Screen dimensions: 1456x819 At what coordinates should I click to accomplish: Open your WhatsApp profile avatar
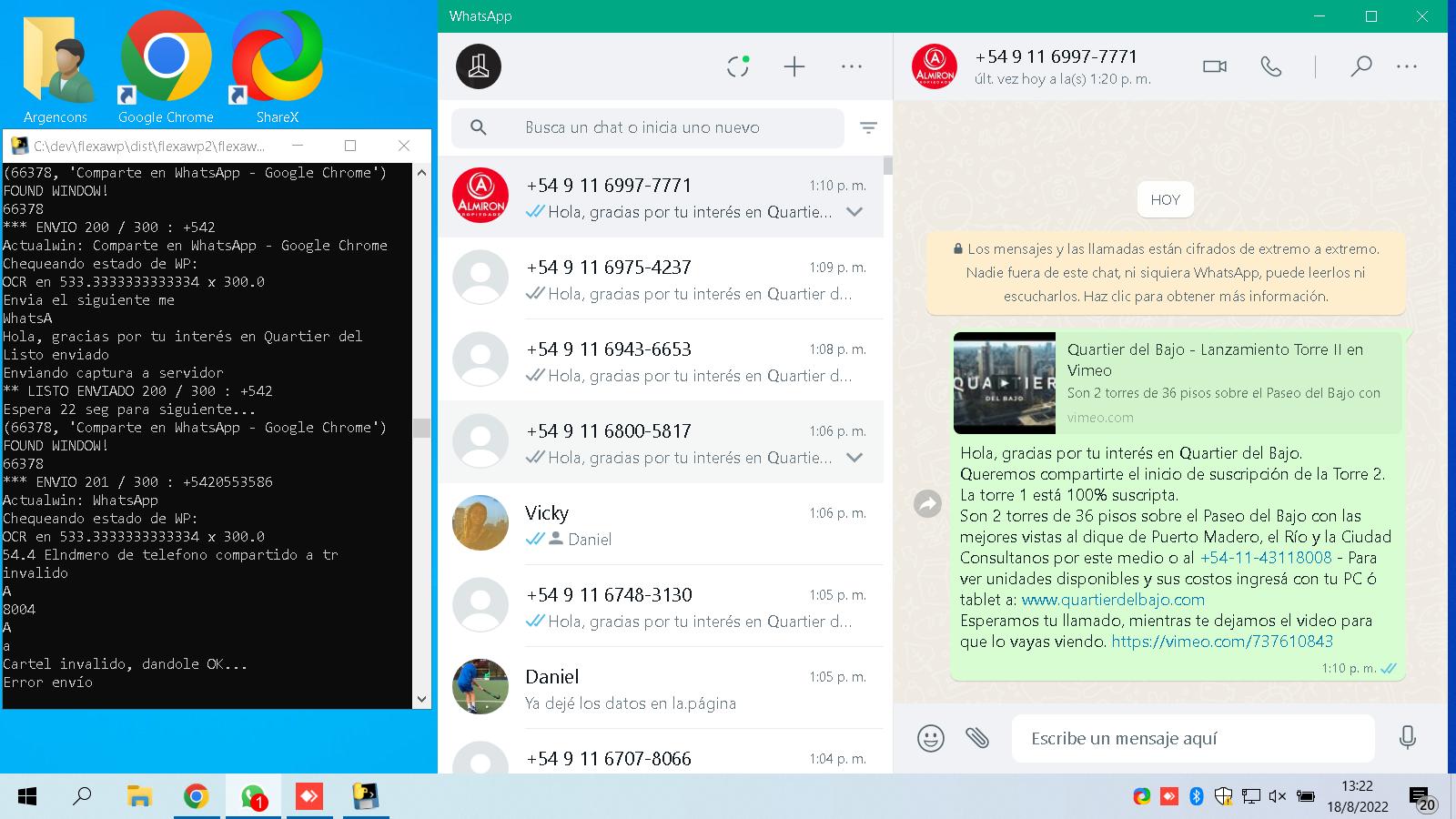(479, 66)
